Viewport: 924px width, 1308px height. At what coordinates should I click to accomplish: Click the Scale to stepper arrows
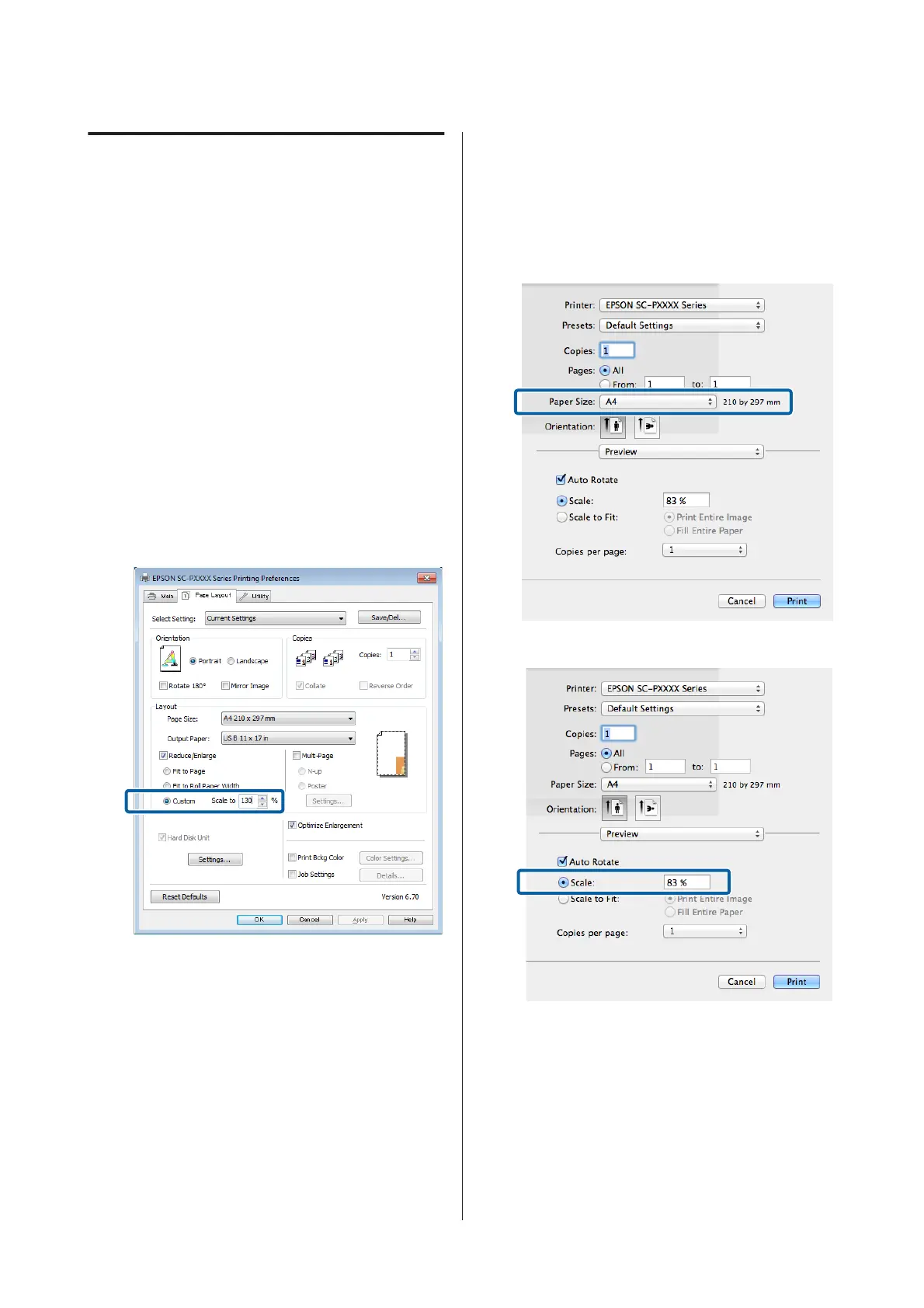coord(262,800)
